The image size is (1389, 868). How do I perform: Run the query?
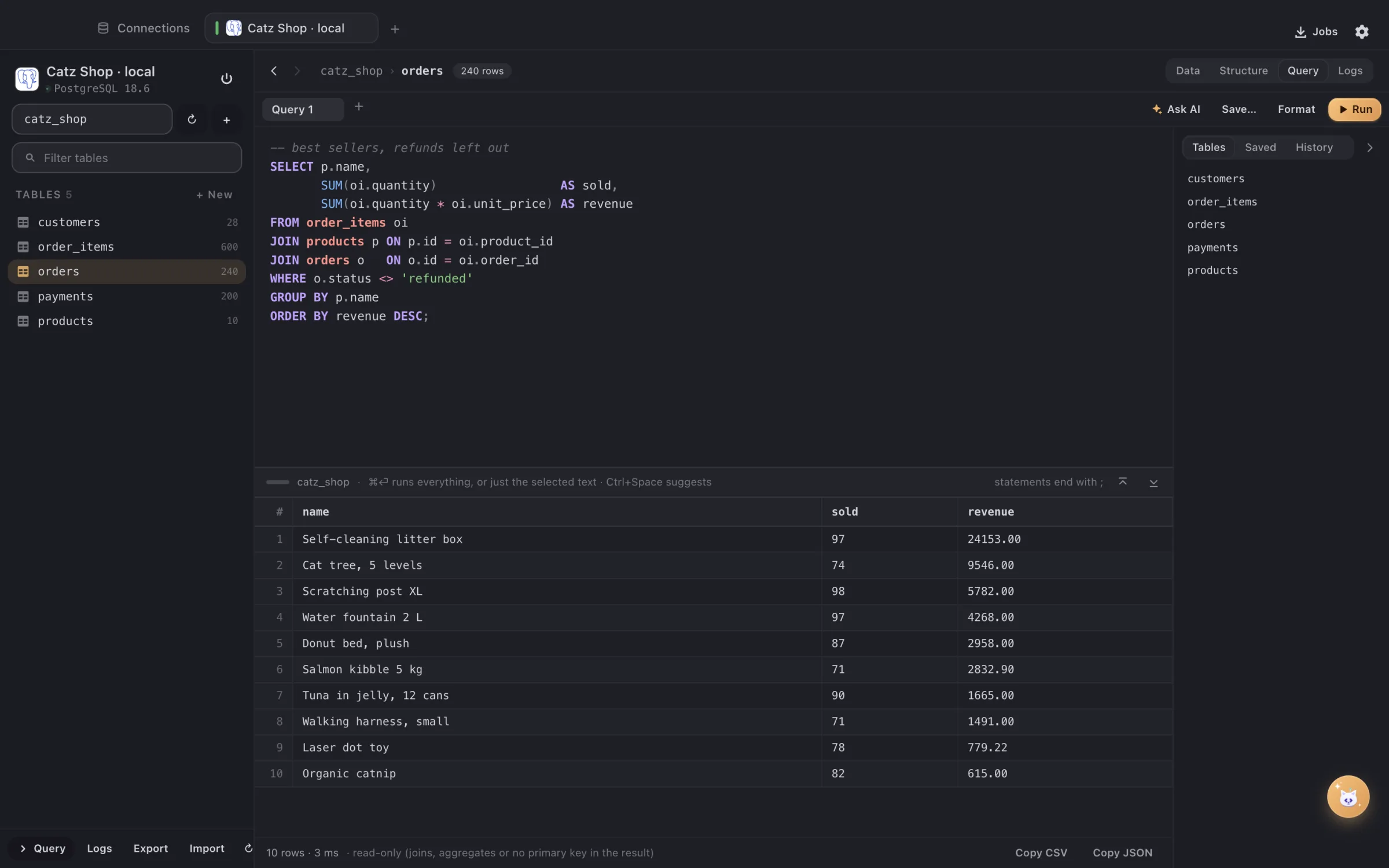point(1354,109)
